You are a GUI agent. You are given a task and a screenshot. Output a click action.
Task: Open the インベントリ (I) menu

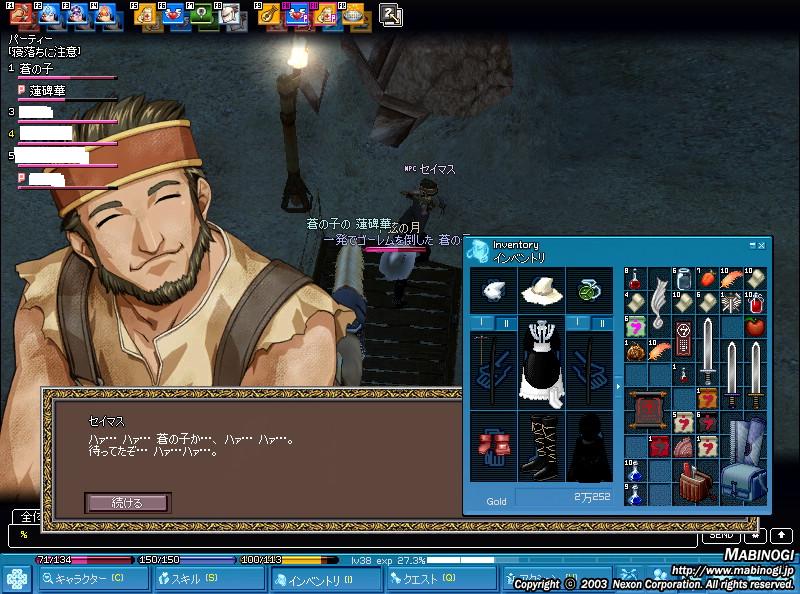point(326,579)
